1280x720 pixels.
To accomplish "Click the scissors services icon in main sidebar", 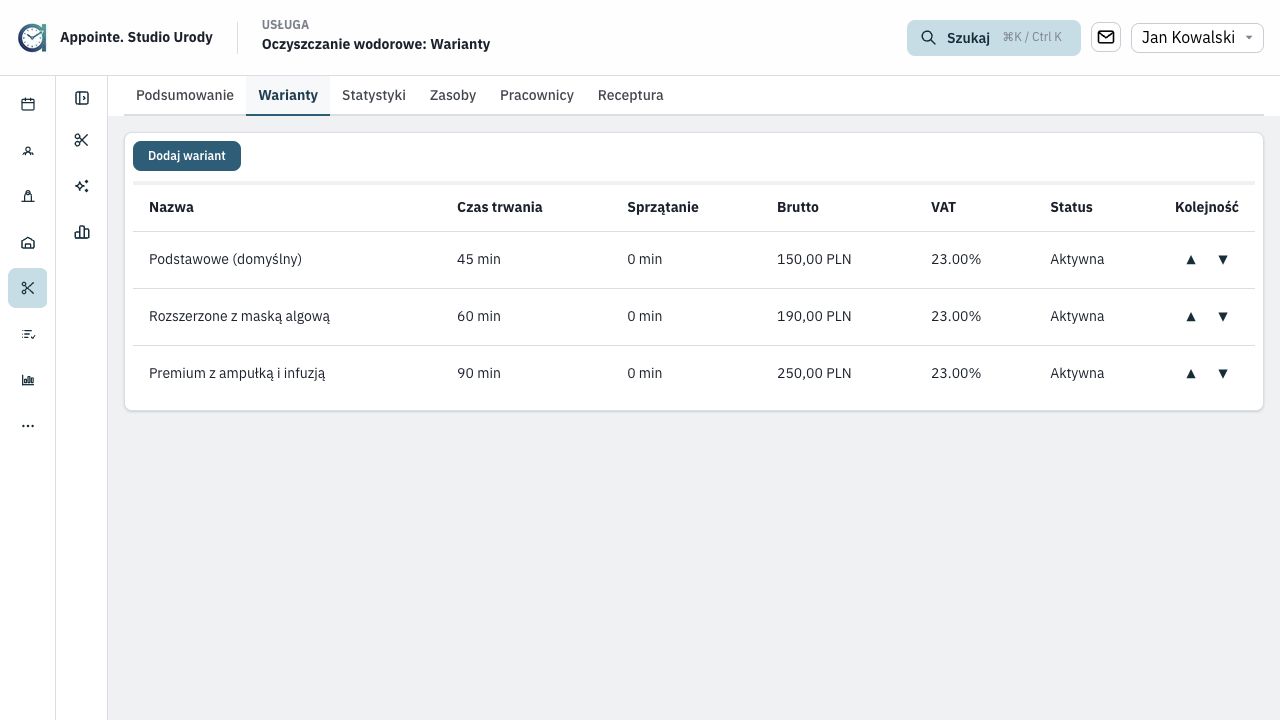I will 28,288.
